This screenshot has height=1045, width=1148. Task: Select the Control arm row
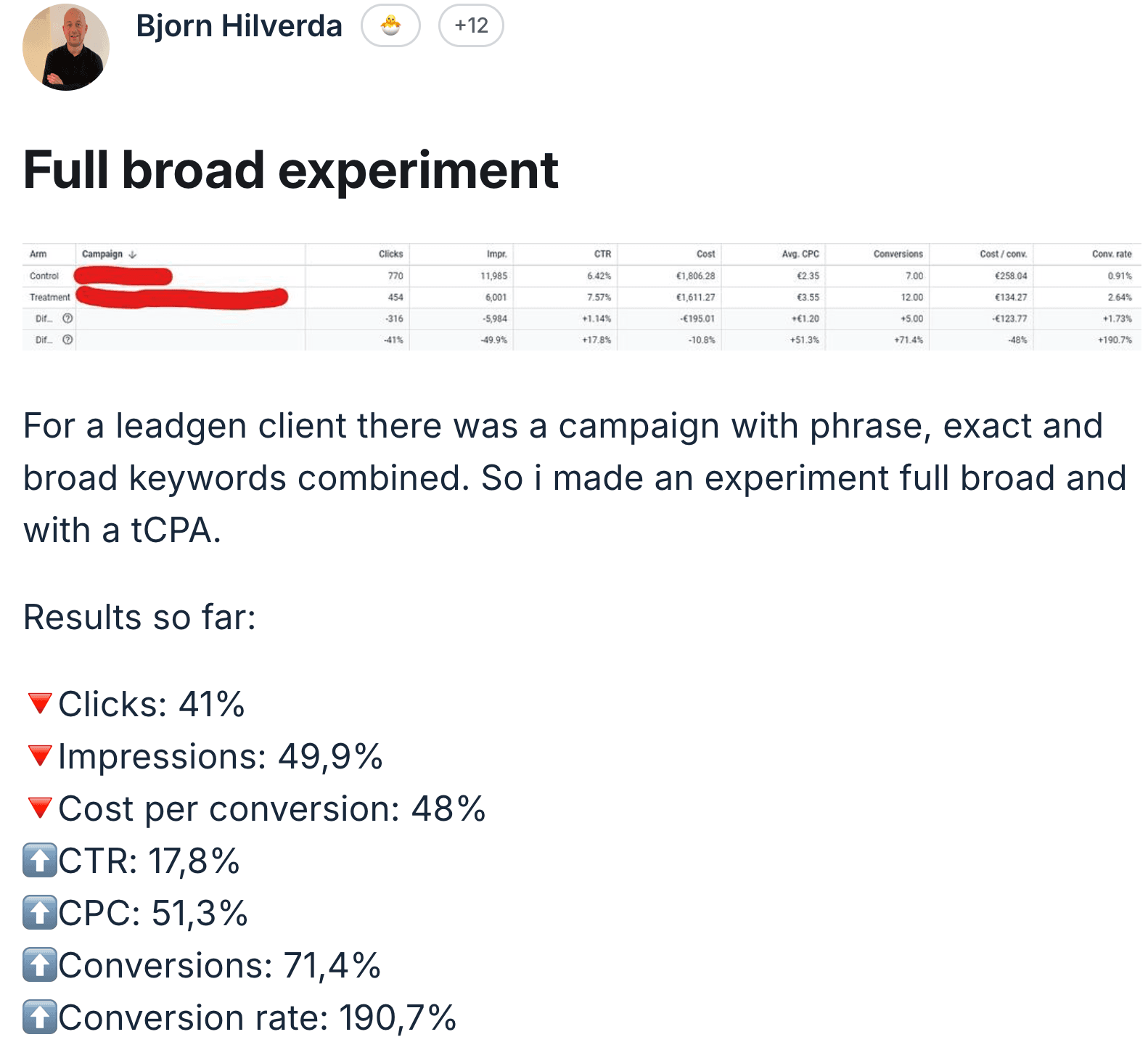coord(44,276)
